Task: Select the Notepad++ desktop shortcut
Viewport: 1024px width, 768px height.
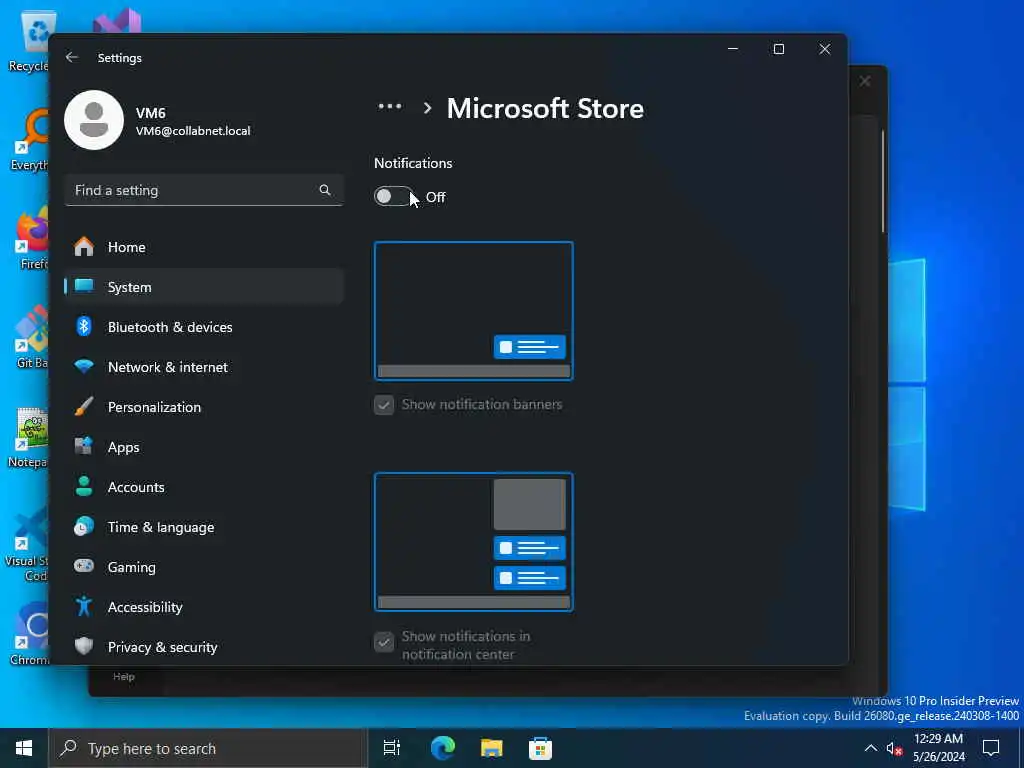Action: (x=28, y=438)
